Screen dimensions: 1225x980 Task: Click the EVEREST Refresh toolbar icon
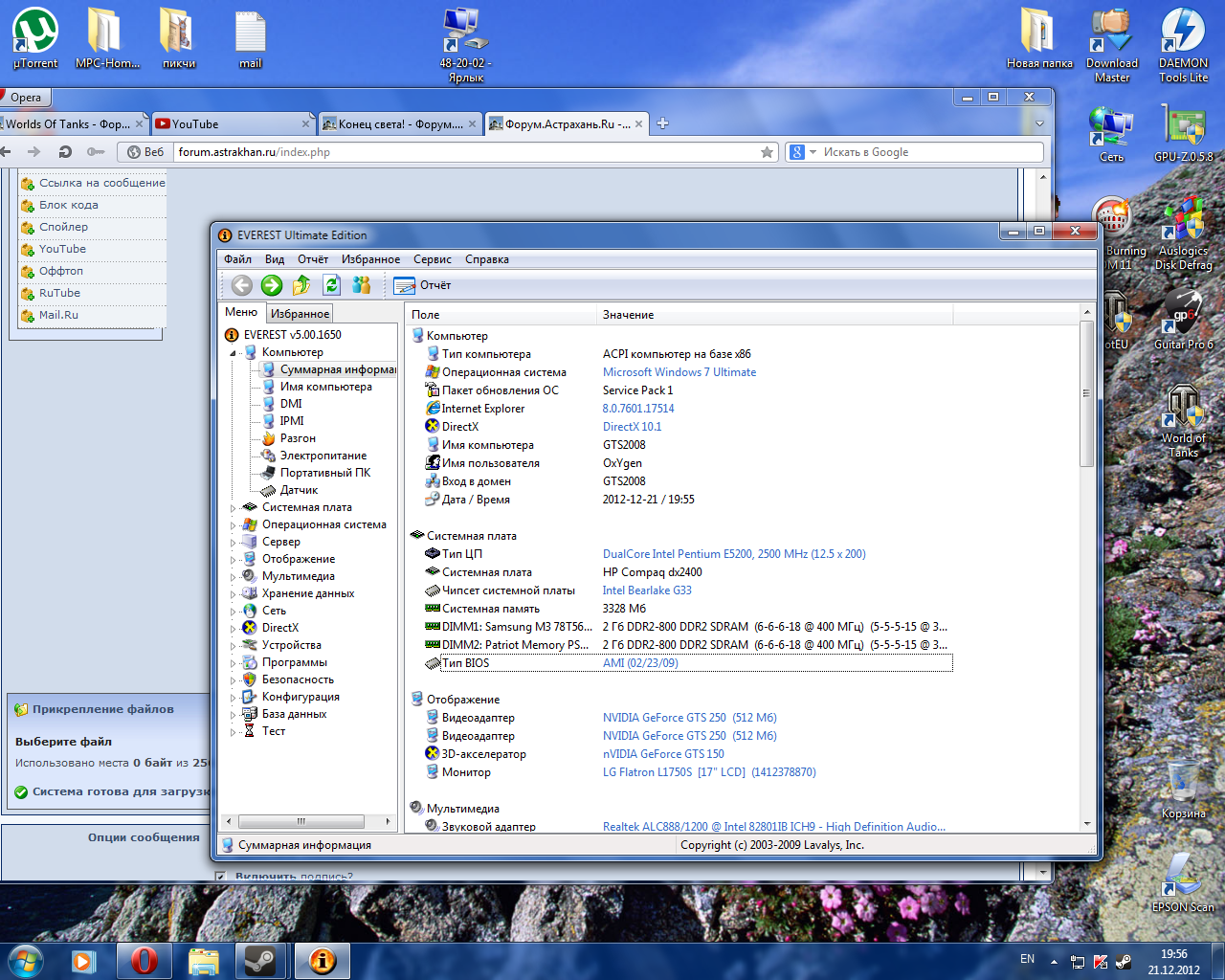(x=331, y=285)
